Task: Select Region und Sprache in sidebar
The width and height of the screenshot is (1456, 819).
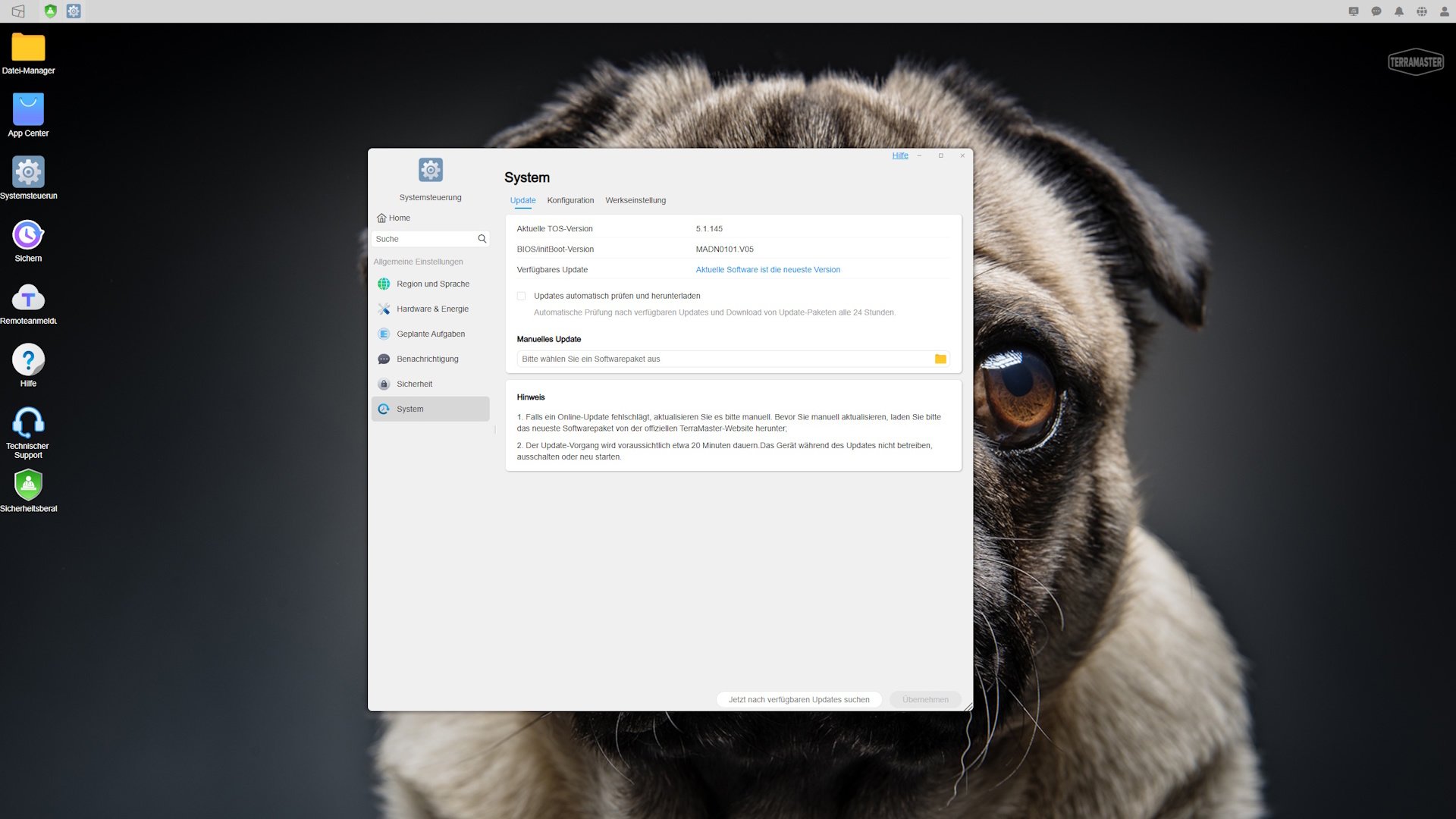Action: tap(432, 284)
